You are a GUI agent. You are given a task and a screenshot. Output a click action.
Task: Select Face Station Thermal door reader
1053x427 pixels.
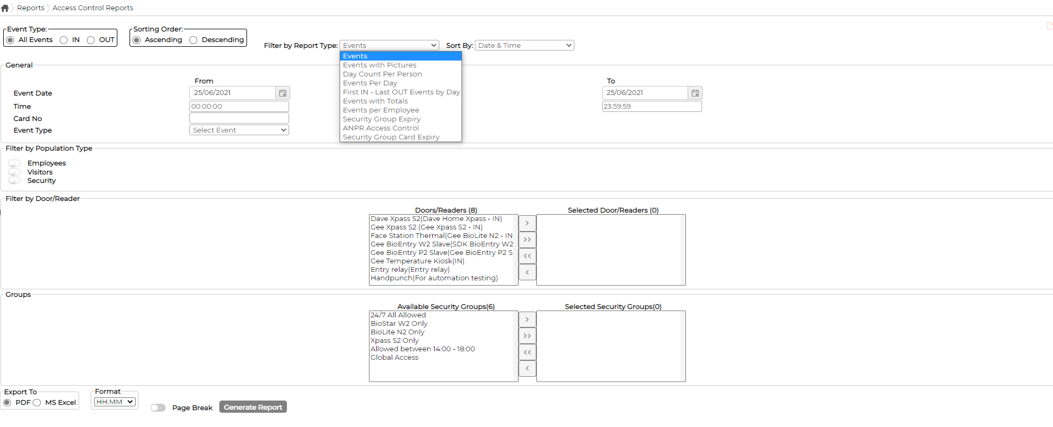click(x=442, y=236)
